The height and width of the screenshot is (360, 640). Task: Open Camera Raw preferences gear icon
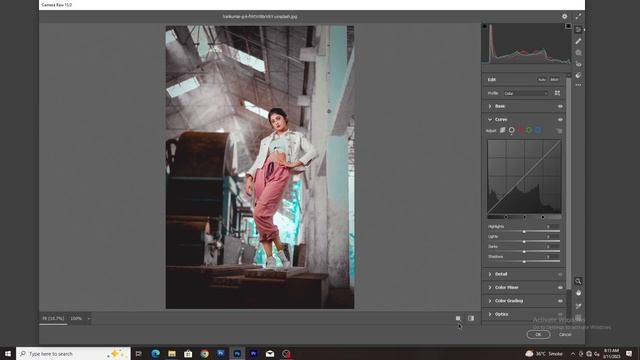pyautogui.click(x=564, y=16)
